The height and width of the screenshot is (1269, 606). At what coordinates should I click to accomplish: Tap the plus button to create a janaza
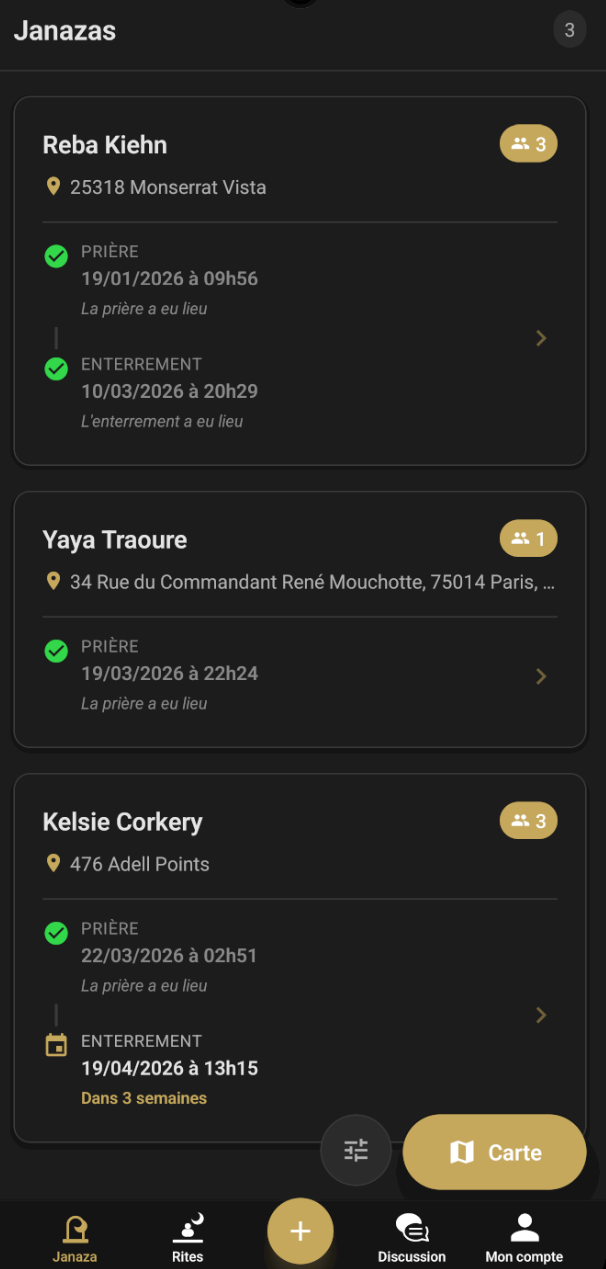[300, 1232]
